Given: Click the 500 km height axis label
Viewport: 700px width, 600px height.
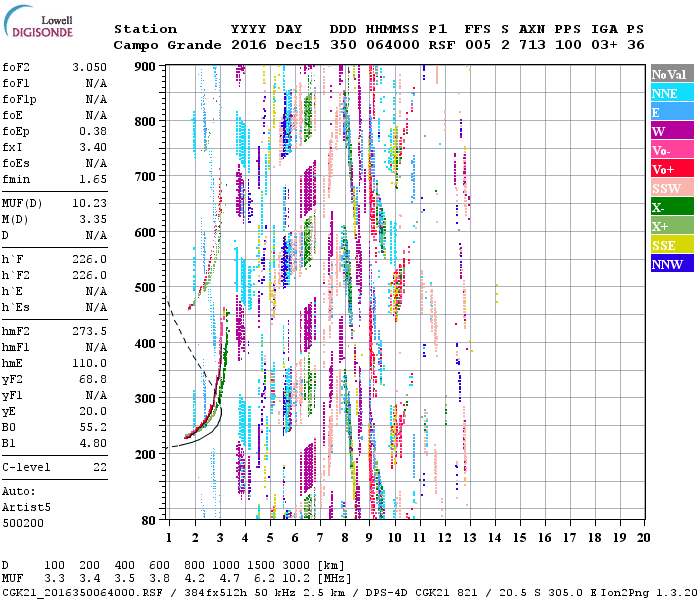Looking at the screenshot, I should (x=145, y=288).
